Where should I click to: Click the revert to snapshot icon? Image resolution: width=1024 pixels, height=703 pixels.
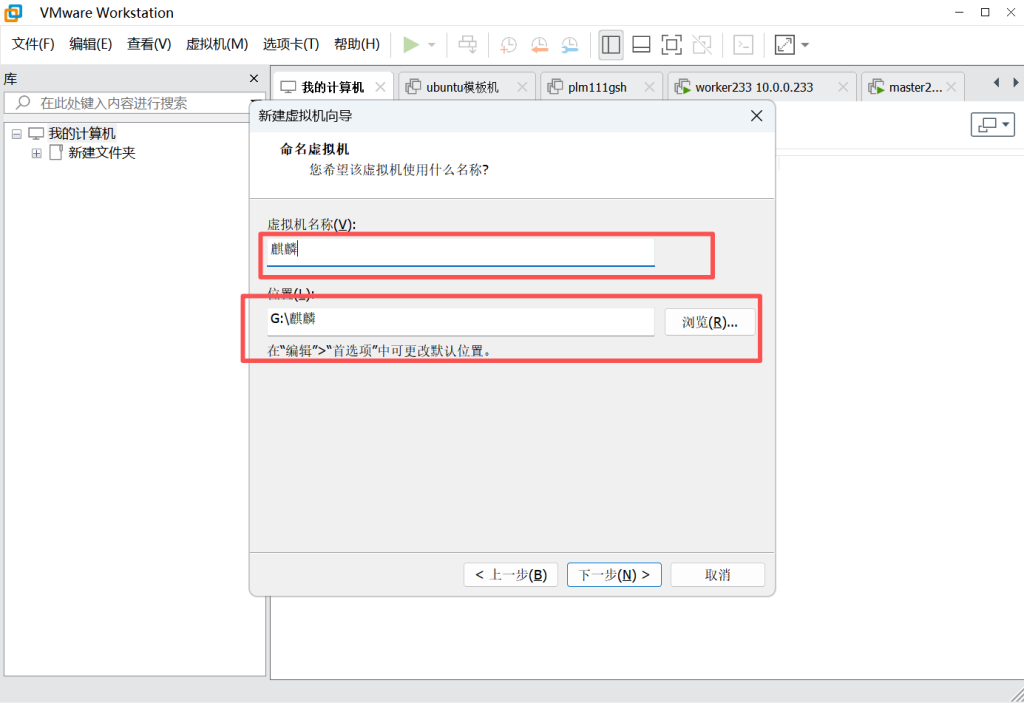(539, 45)
